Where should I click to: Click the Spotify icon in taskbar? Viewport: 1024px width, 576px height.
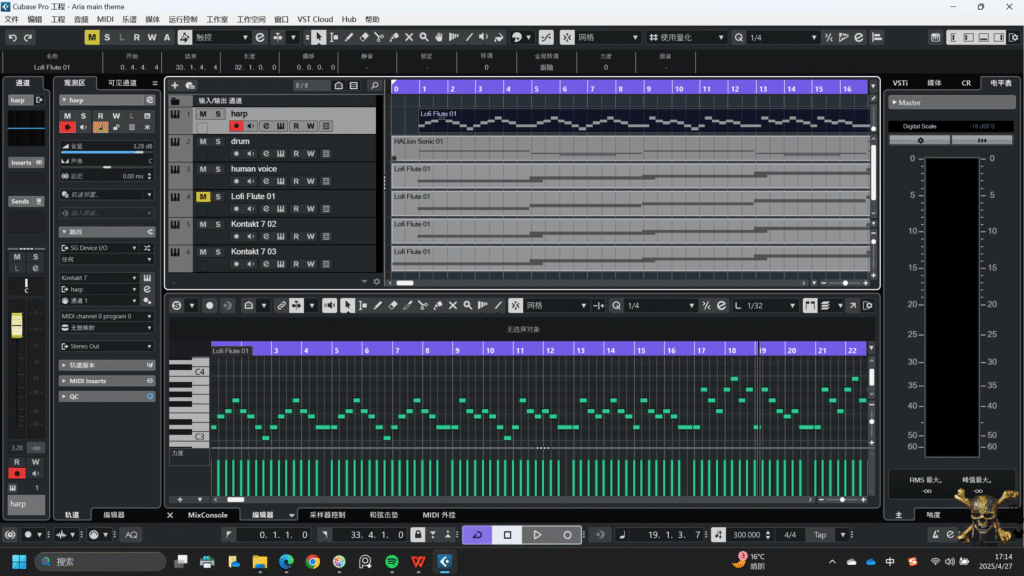[391, 562]
